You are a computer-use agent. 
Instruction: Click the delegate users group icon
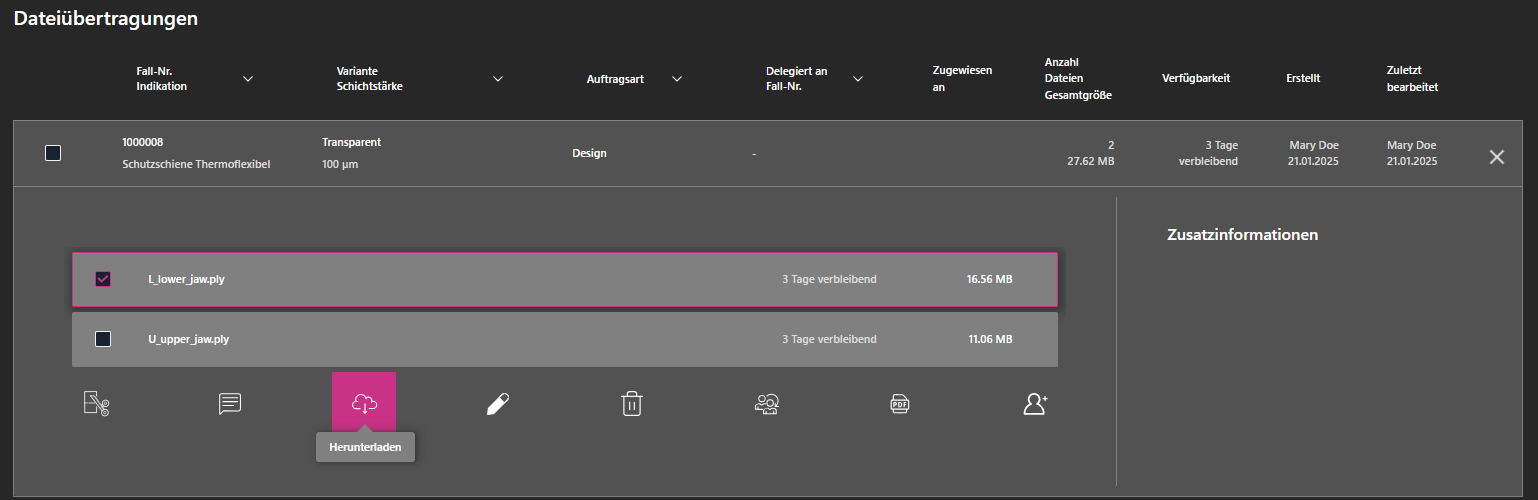pos(766,403)
